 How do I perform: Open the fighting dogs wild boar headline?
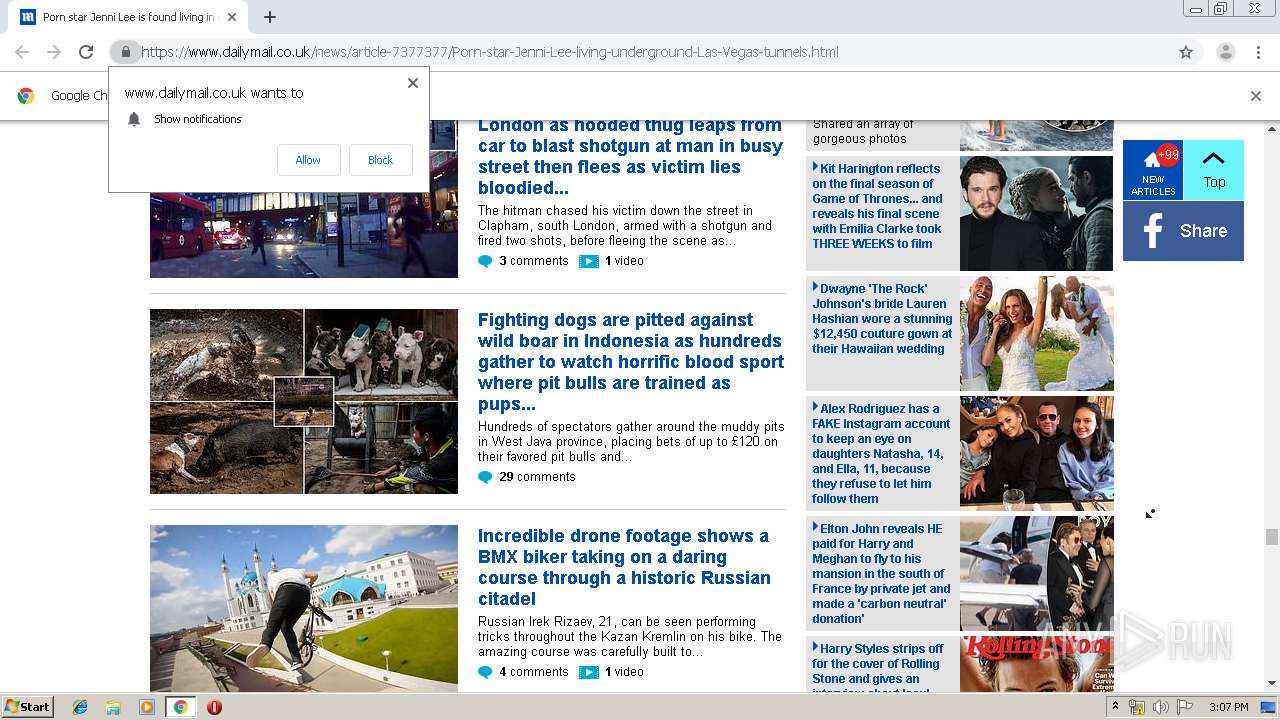(x=630, y=362)
